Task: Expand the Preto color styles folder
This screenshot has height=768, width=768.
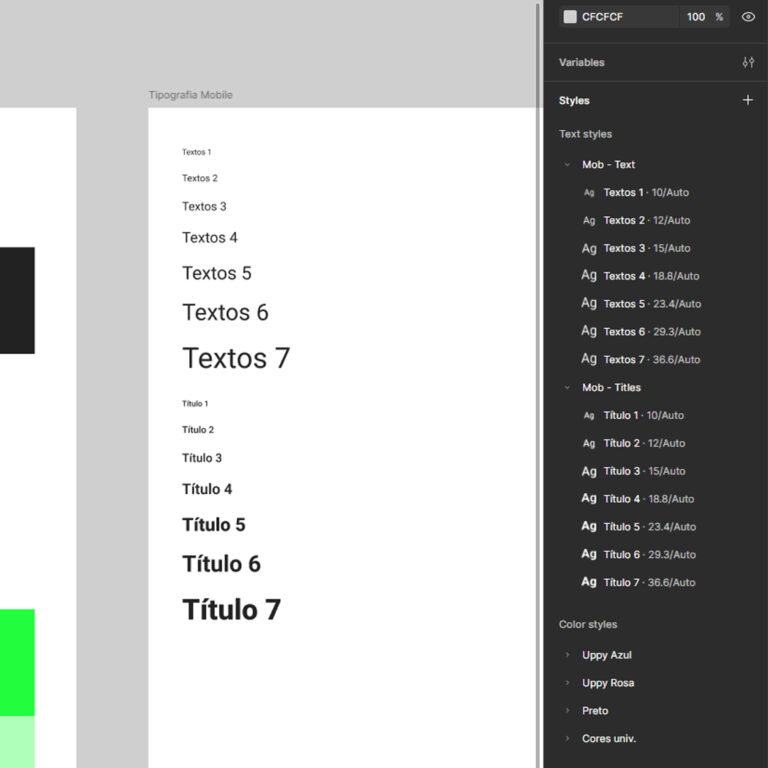Action: (567, 711)
